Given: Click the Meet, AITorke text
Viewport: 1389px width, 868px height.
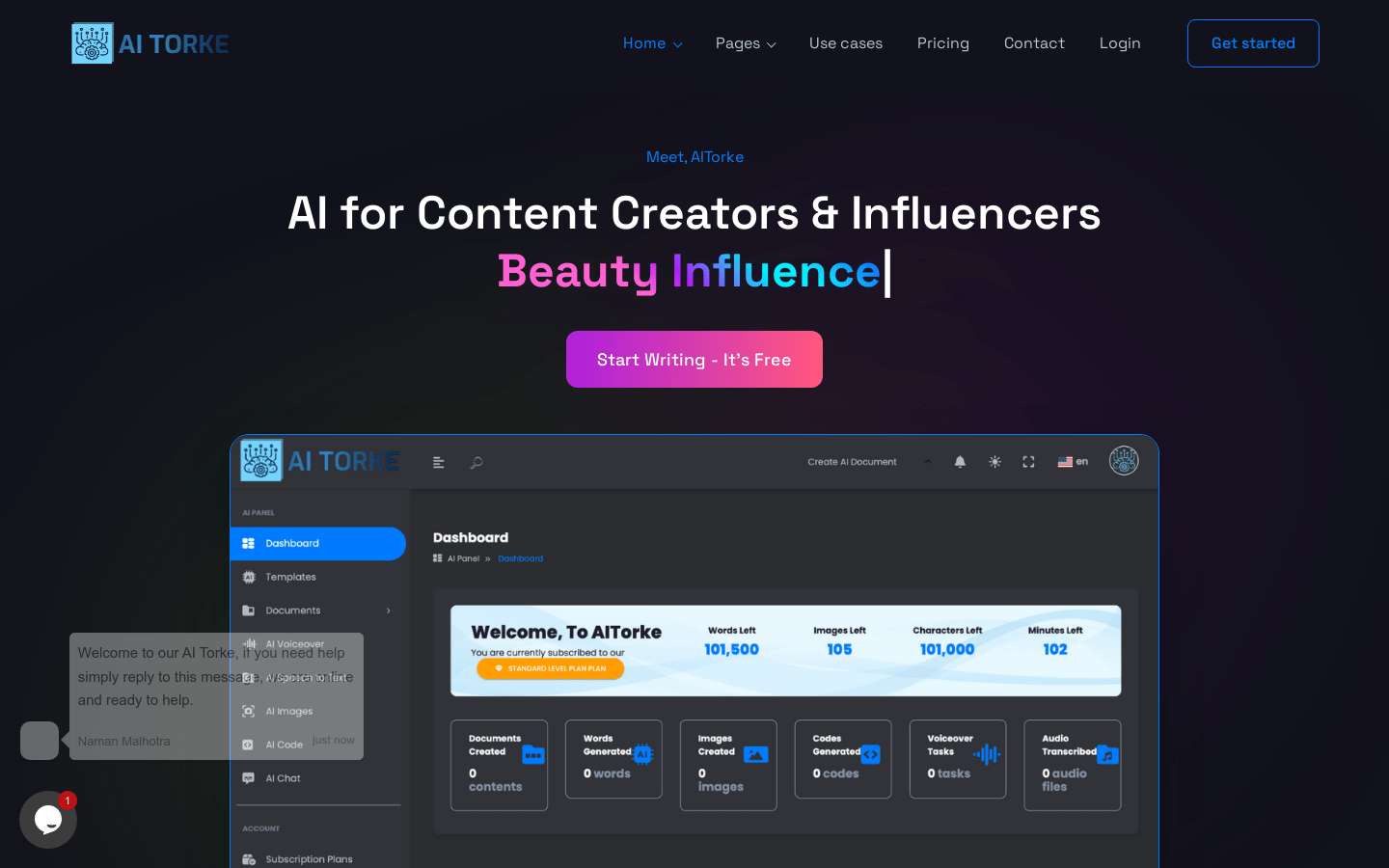Looking at the screenshot, I should pos(694,157).
